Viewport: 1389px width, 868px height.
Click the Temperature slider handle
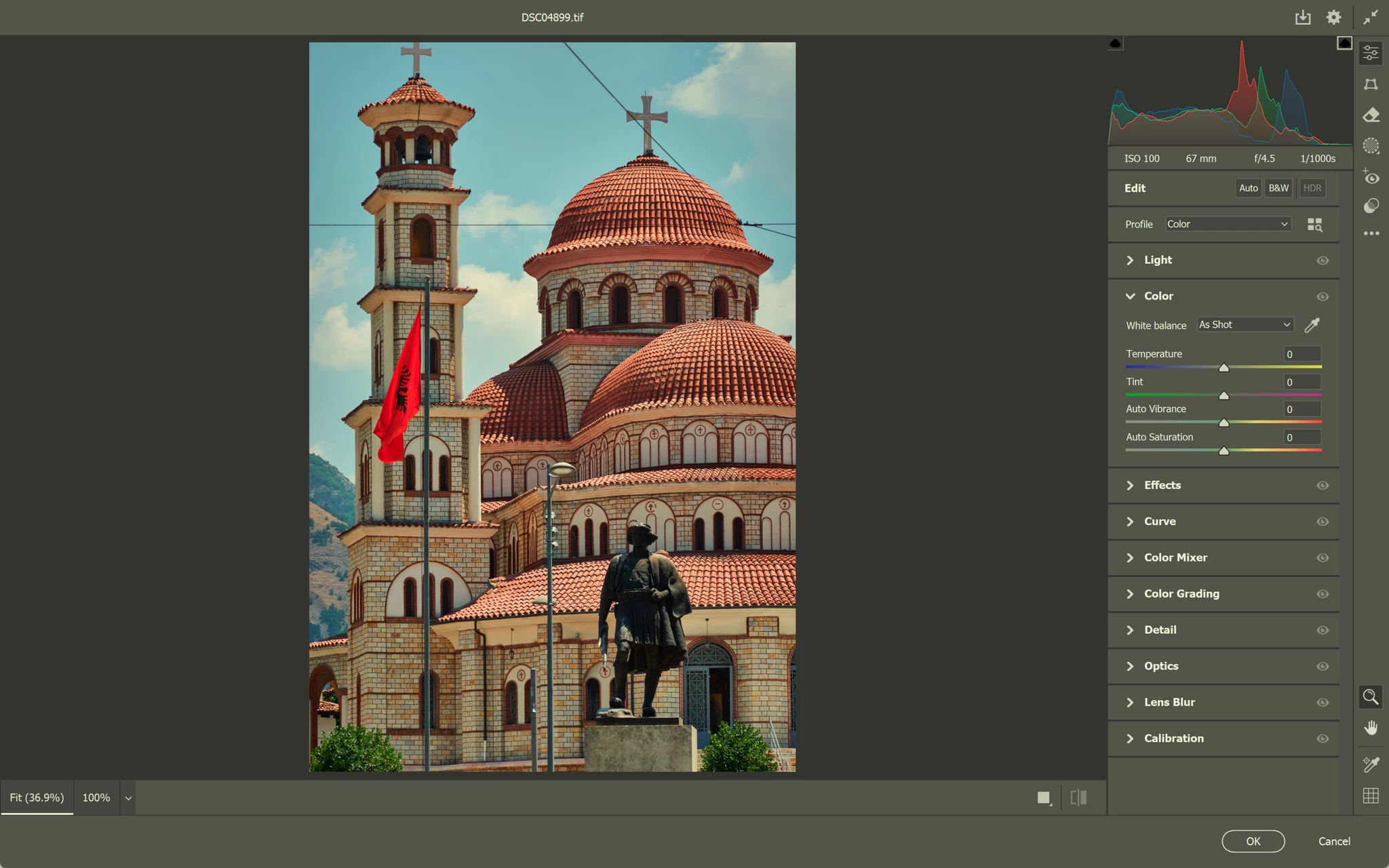1224,368
